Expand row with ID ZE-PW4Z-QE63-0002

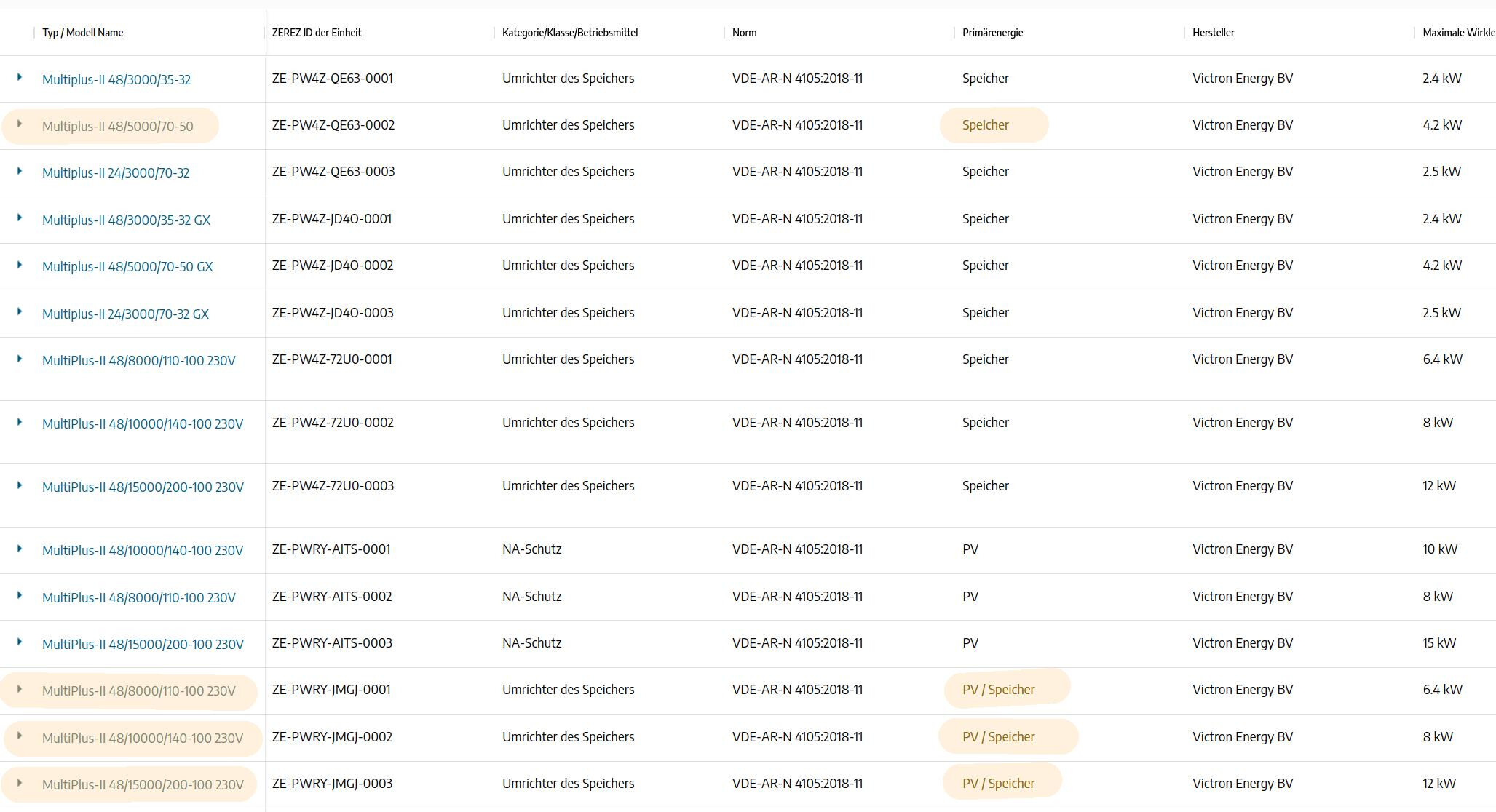[20, 124]
